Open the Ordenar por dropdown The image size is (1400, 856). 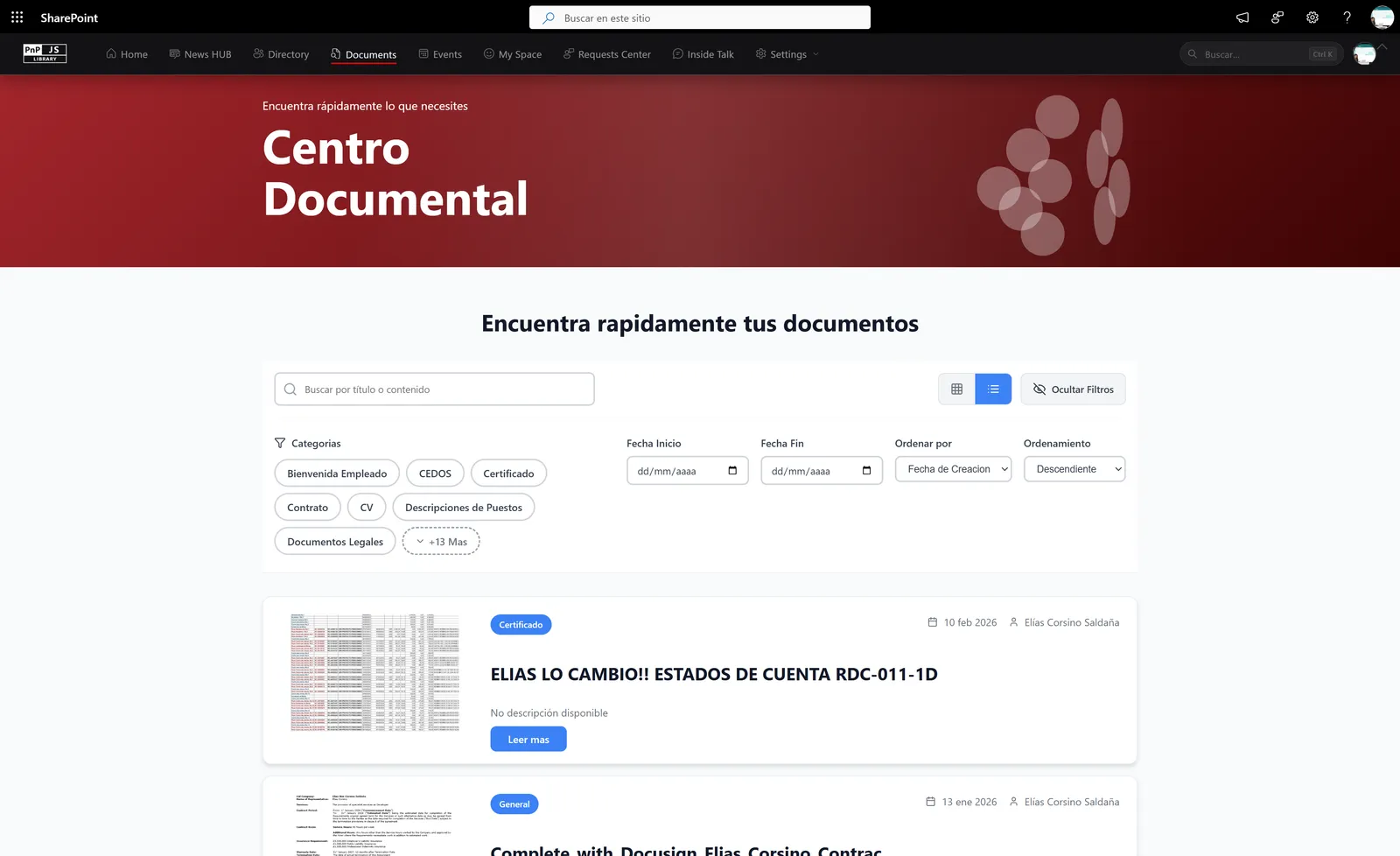coord(953,469)
